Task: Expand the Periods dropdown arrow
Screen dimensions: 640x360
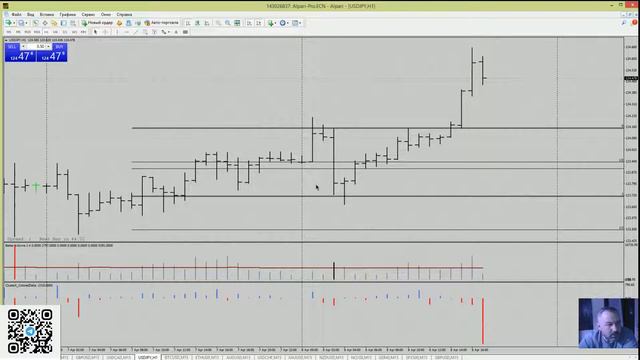Action: click(x=288, y=23)
